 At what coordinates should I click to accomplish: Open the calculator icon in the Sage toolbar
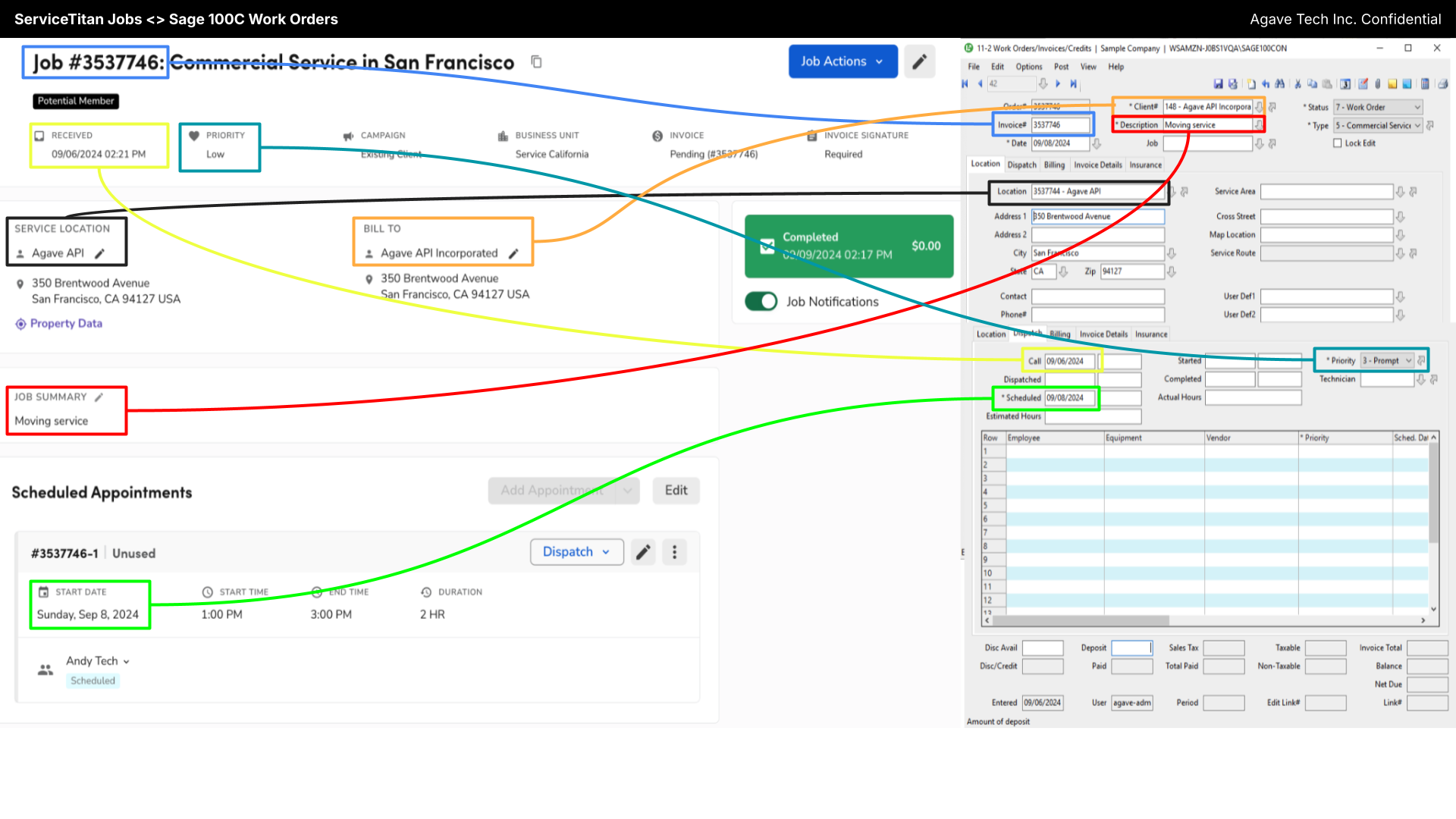1425,84
